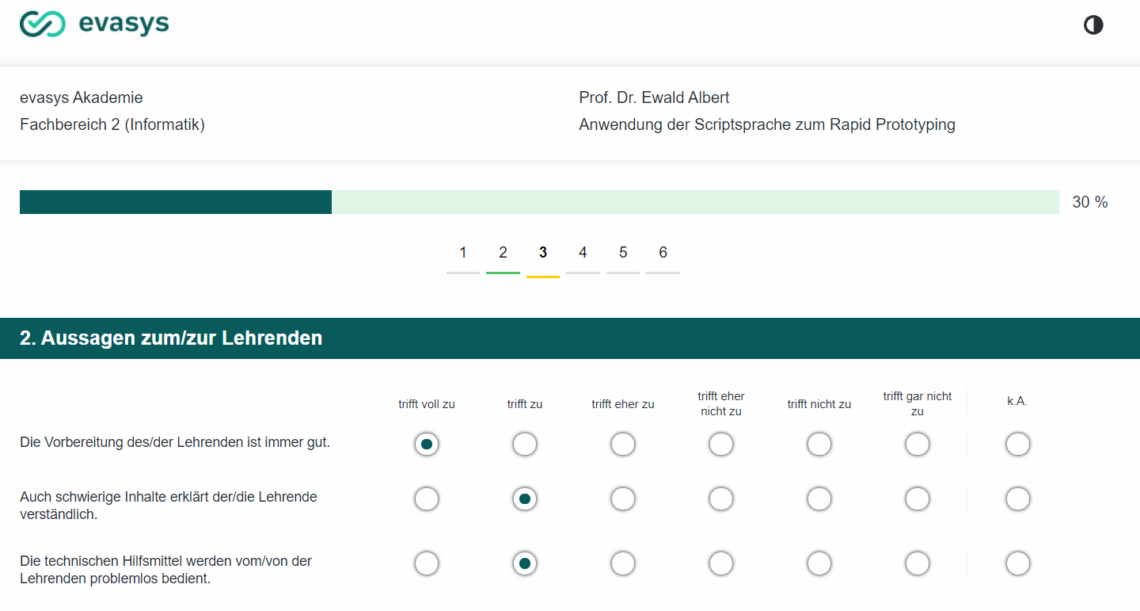Viewport: 1140px width, 611px height.
Task: Choose 'trifft eher nicht zu' for schwierige Inhalte
Action: [x=721, y=499]
